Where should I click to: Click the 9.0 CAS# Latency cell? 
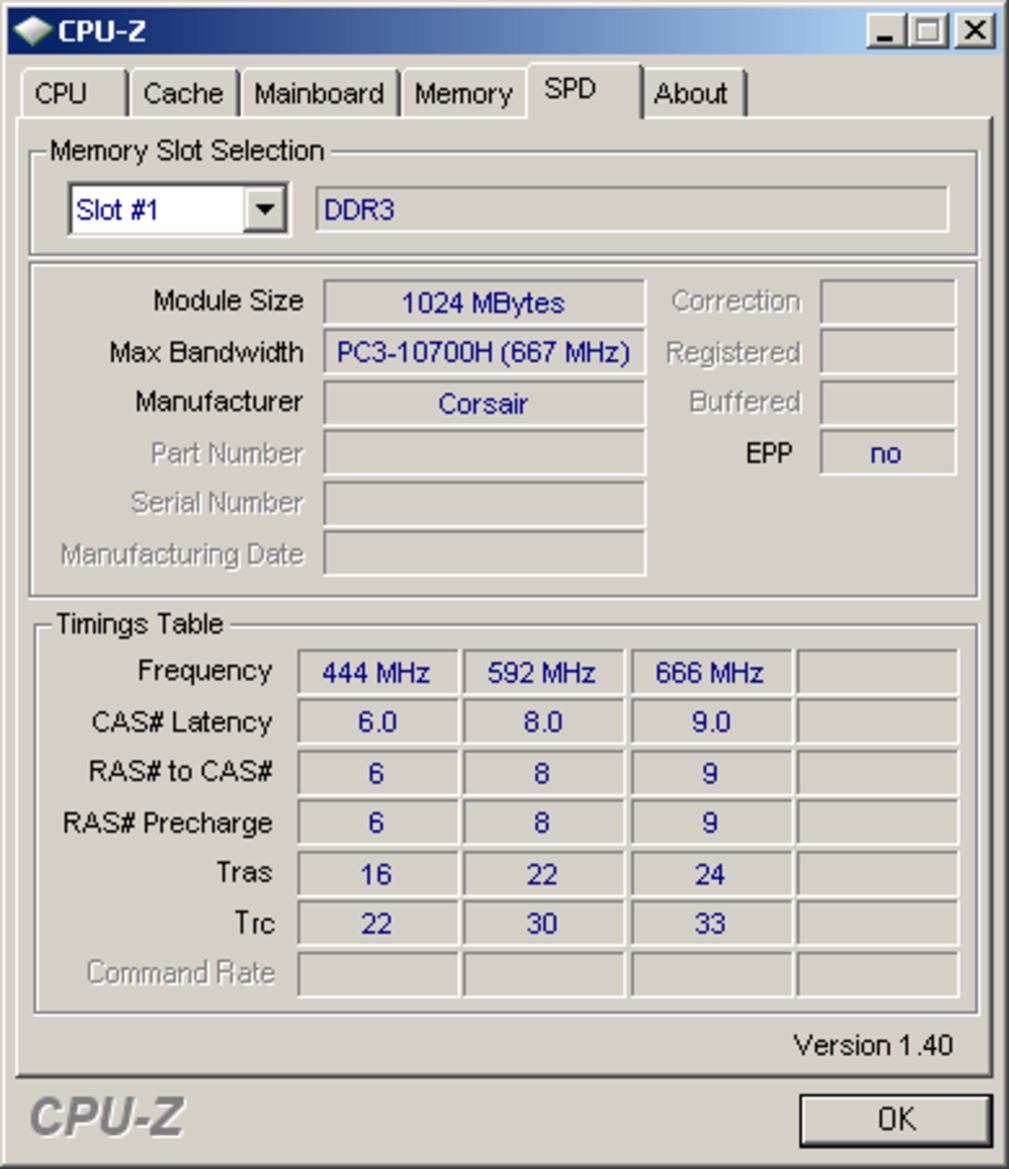click(x=710, y=722)
